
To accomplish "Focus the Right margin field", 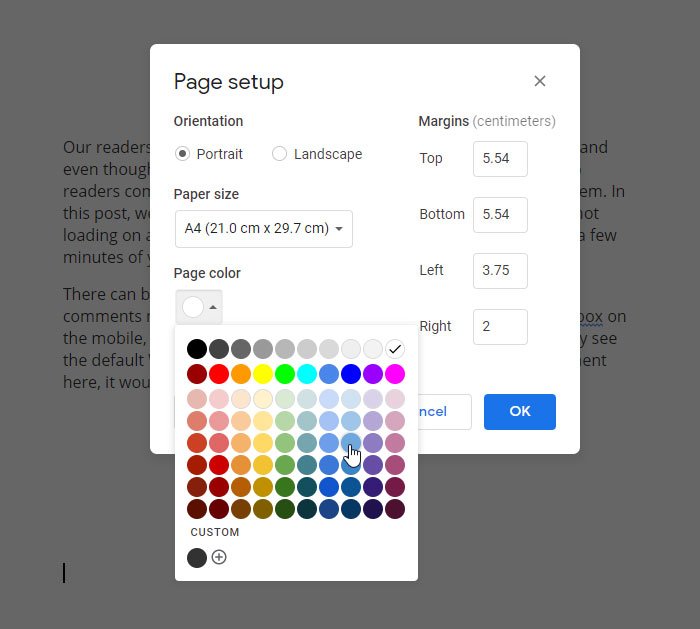I will click(499, 326).
